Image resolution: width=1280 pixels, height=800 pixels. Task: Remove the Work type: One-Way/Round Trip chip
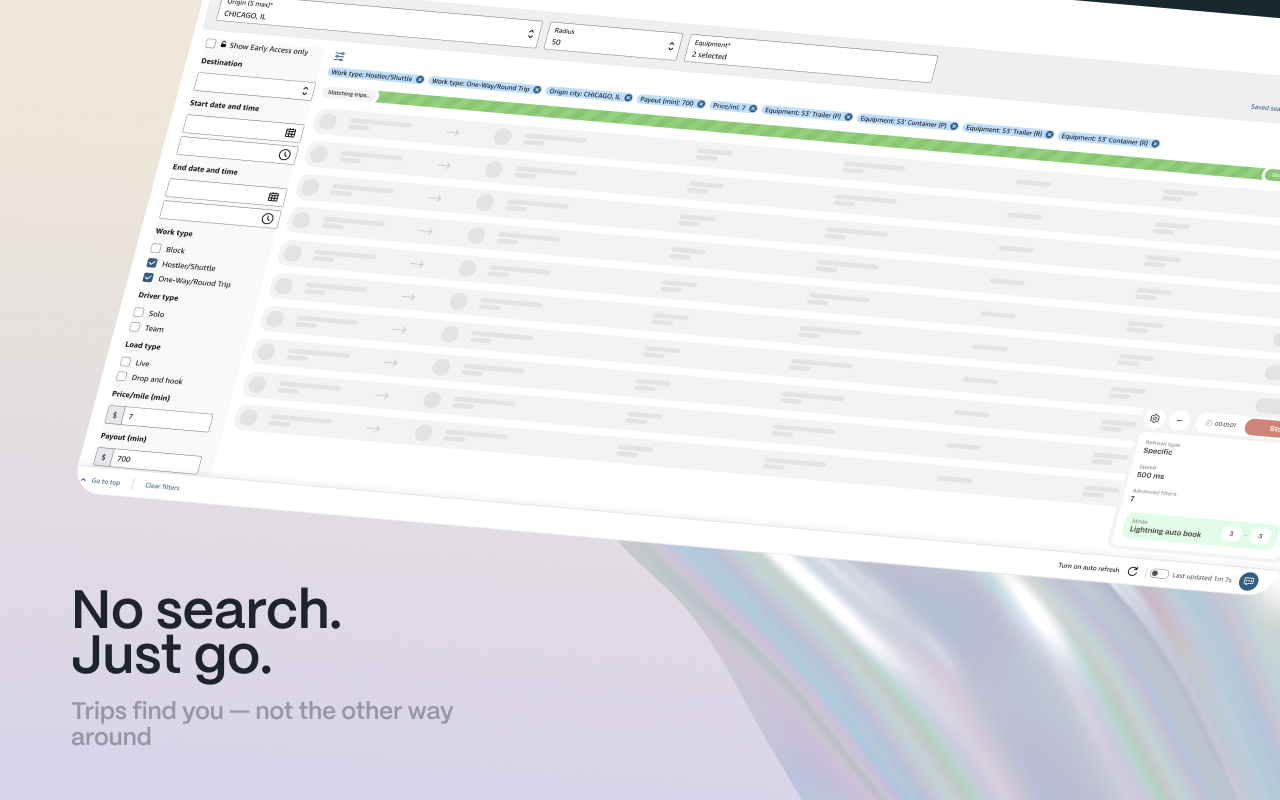click(537, 89)
